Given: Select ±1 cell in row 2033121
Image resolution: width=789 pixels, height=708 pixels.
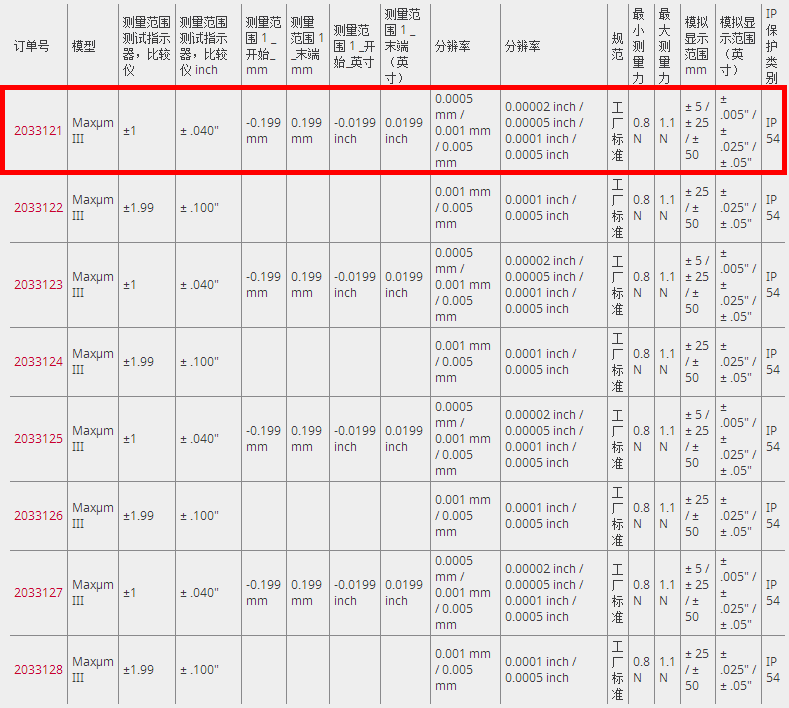Looking at the screenshot, I should [130, 131].
